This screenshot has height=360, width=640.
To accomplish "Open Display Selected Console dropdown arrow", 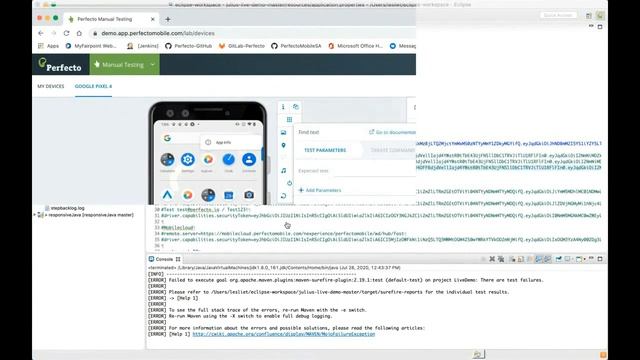I will click(573, 259).
